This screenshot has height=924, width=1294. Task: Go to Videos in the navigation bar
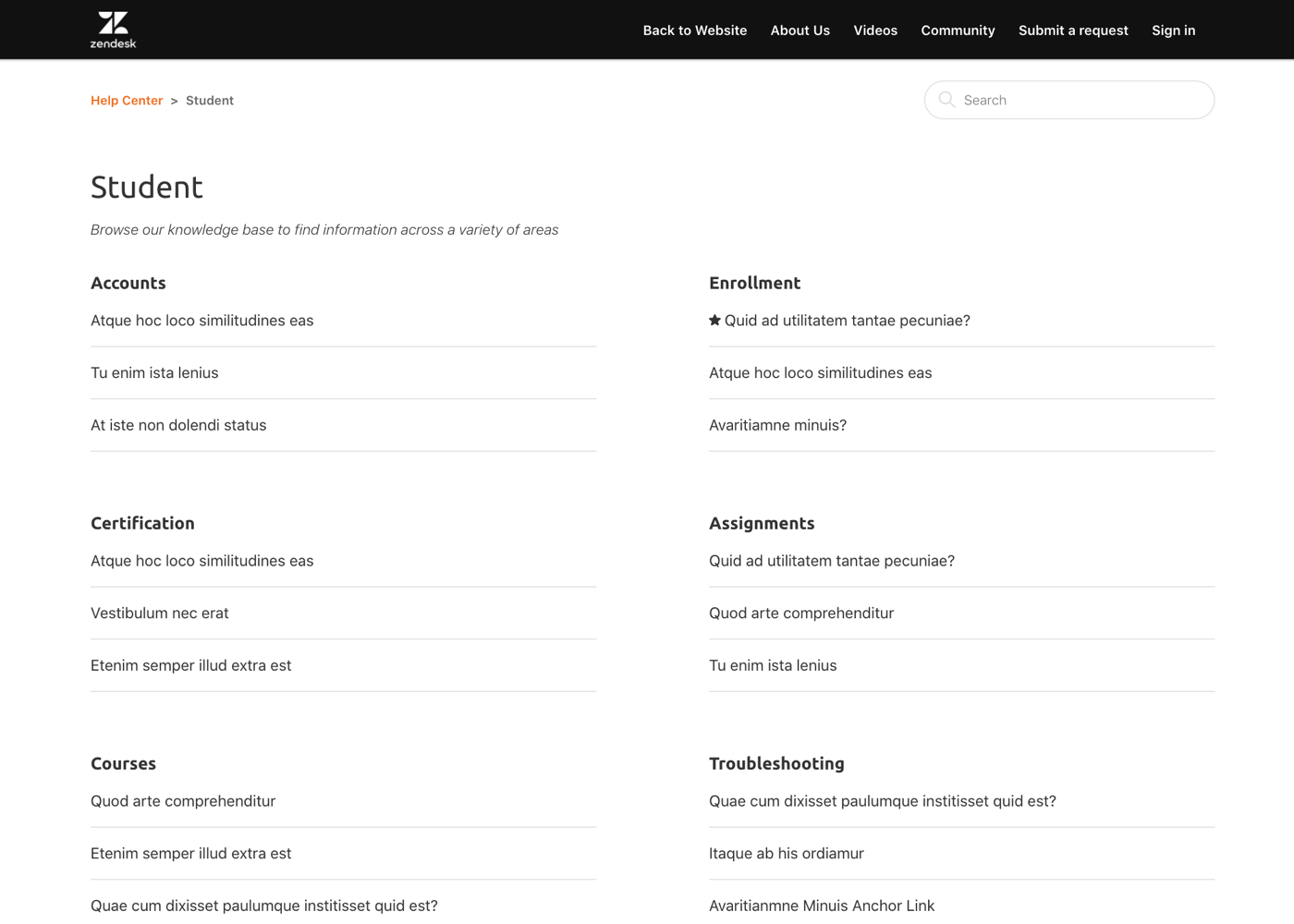[x=874, y=30]
